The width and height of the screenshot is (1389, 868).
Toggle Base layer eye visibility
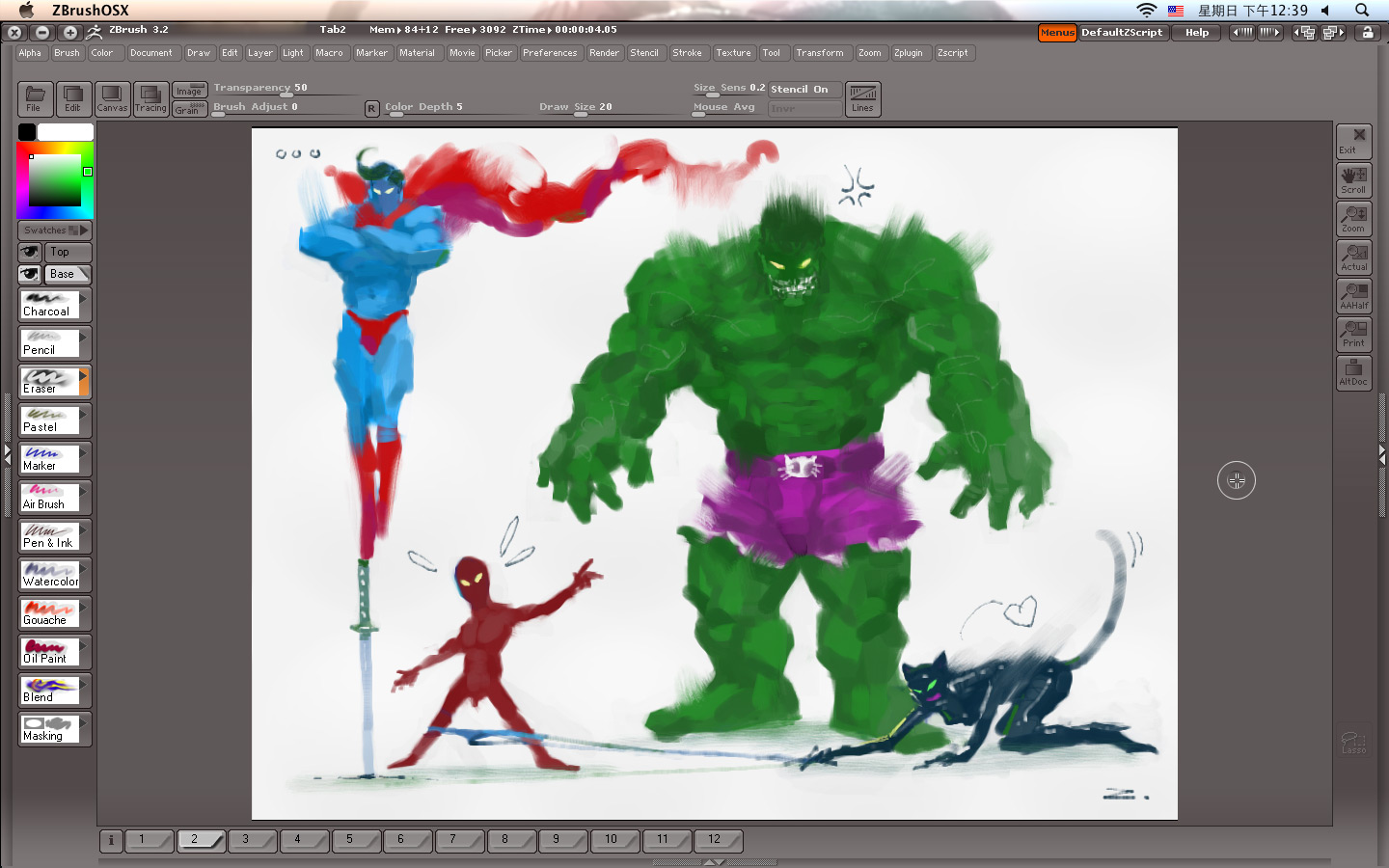30,274
